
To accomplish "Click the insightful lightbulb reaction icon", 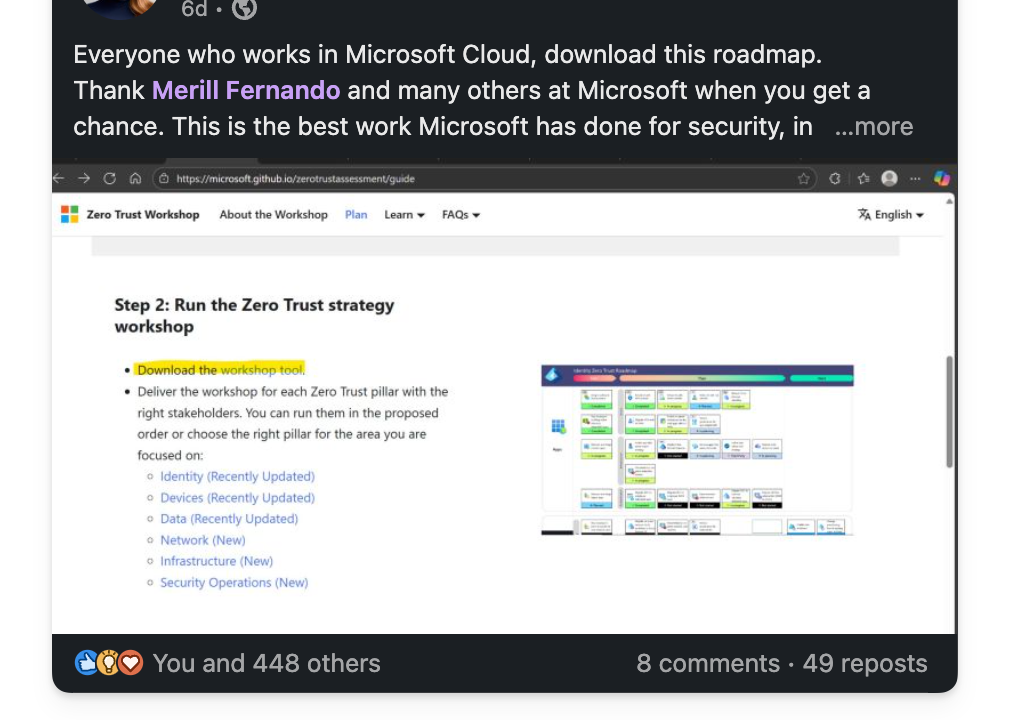I will coord(108,663).
